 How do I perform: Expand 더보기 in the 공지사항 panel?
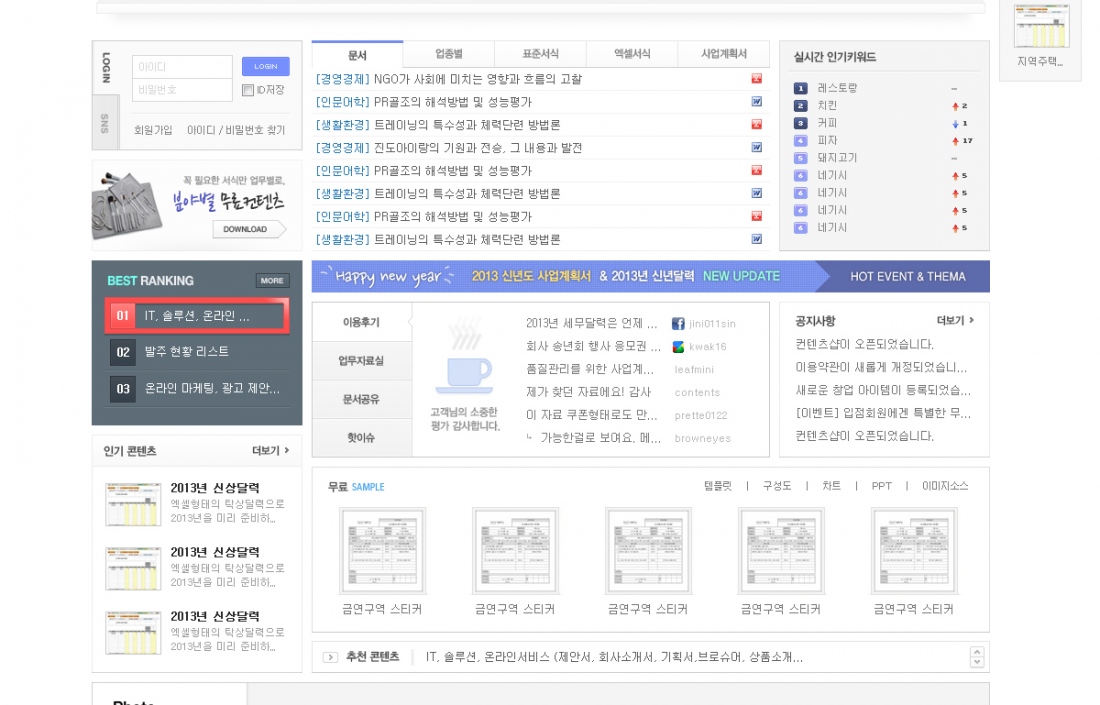(x=954, y=321)
